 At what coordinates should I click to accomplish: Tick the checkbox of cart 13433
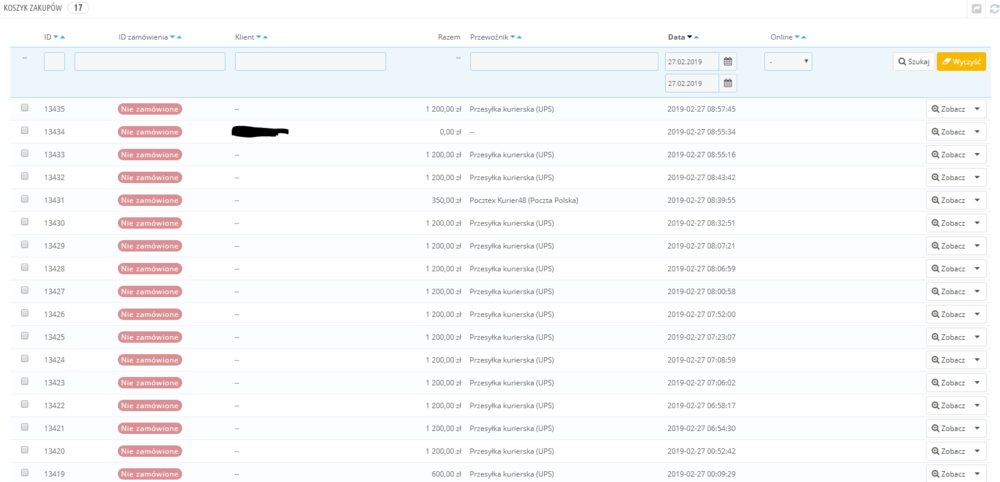pyautogui.click(x=25, y=153)
